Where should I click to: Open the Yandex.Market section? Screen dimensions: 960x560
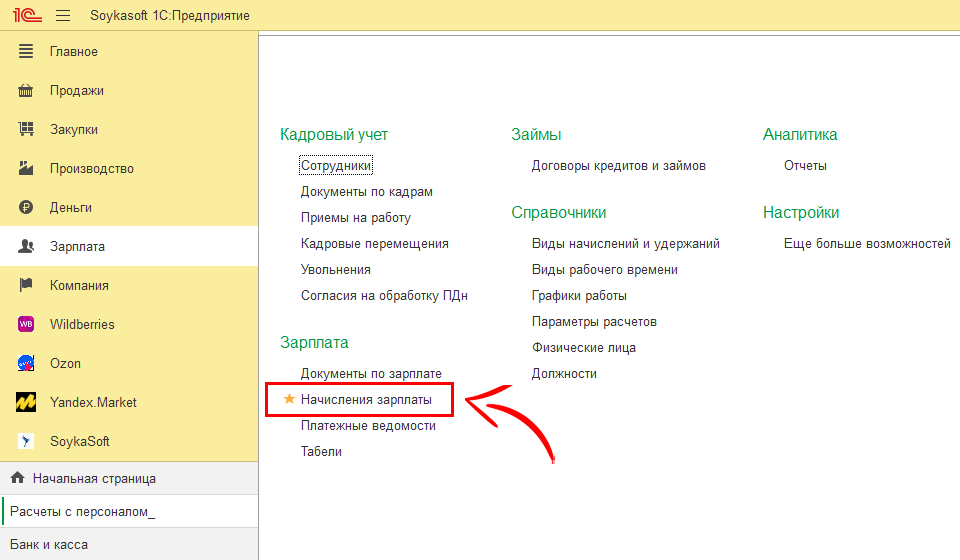[129, 402]
